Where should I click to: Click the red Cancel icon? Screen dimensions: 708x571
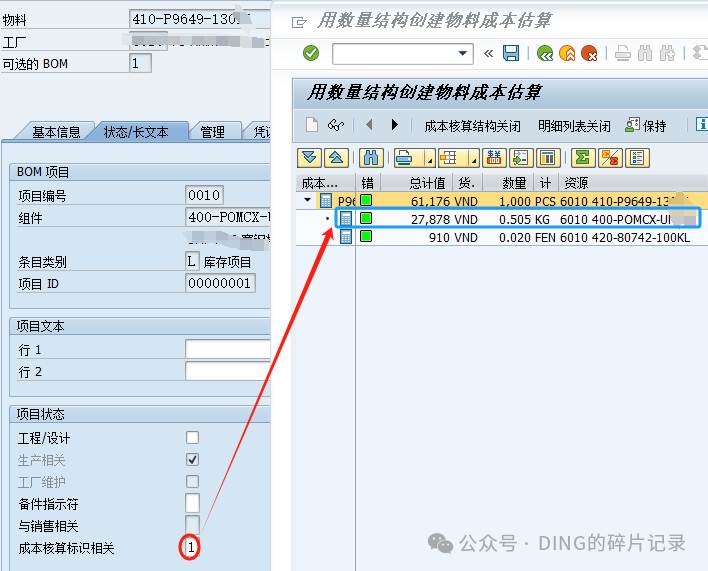589,53
